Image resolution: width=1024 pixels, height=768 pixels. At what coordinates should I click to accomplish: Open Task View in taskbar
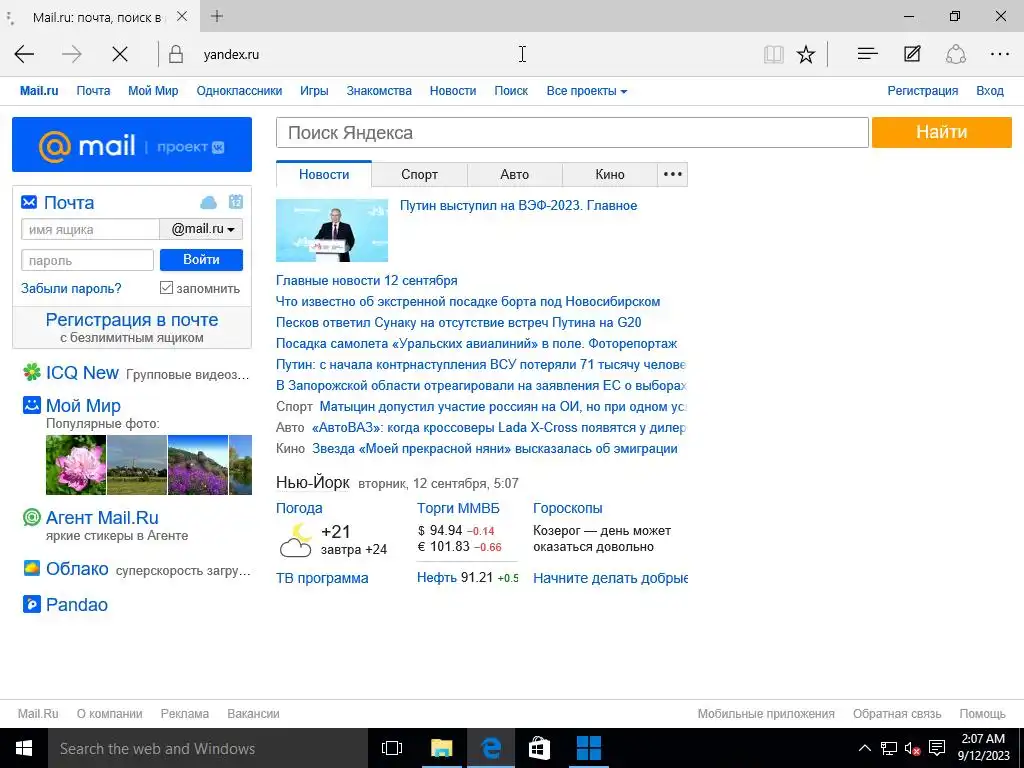tap(392, 748)
